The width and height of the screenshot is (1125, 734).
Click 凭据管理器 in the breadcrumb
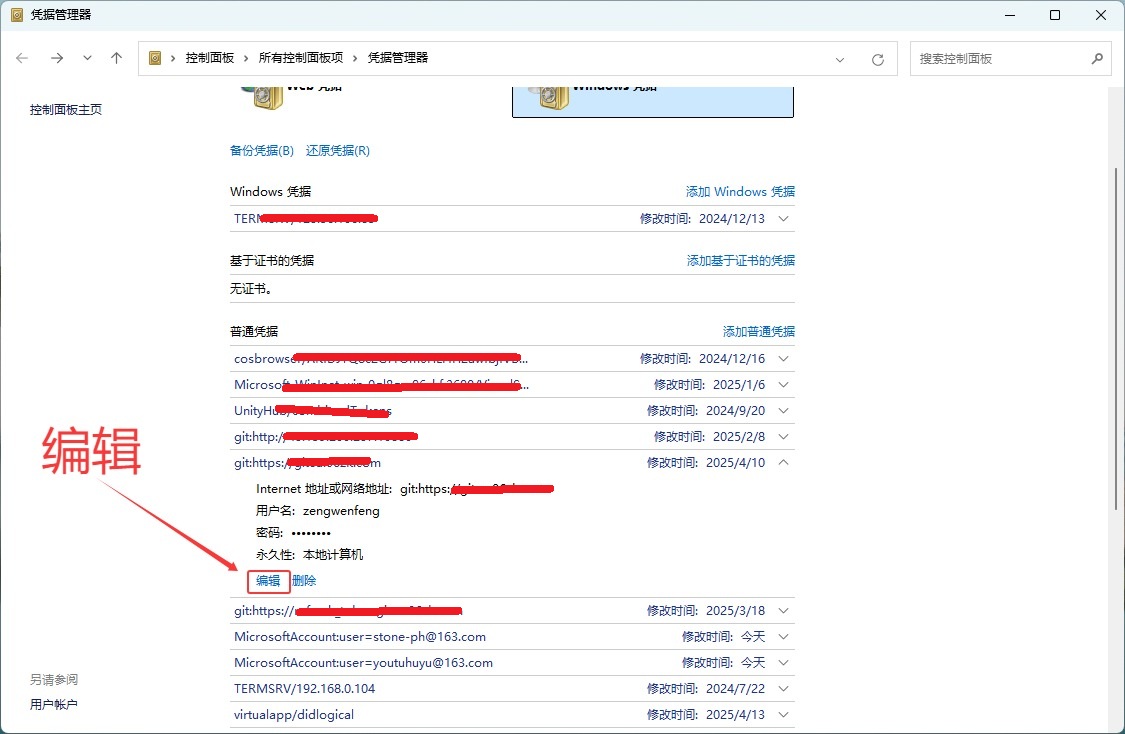[397, 57]
